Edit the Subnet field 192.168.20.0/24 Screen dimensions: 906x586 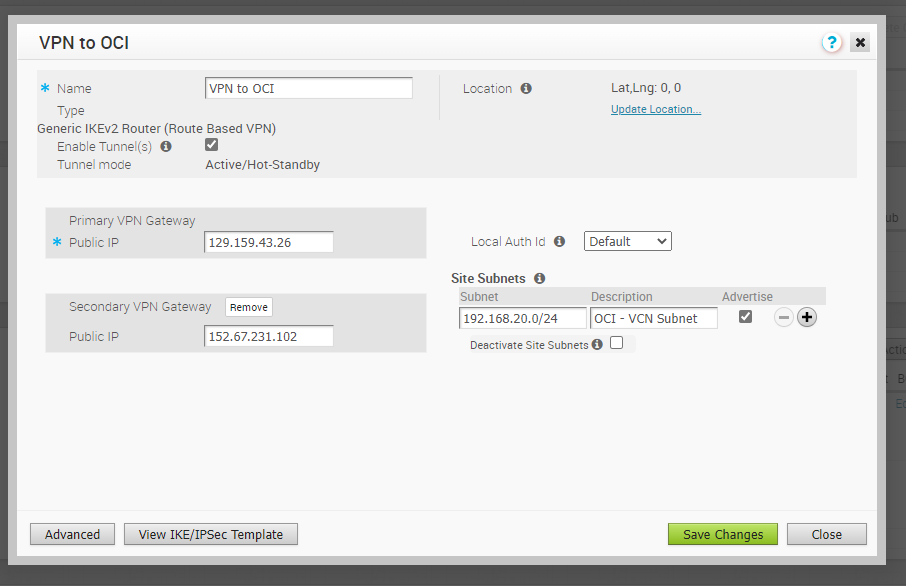point(523,318)
